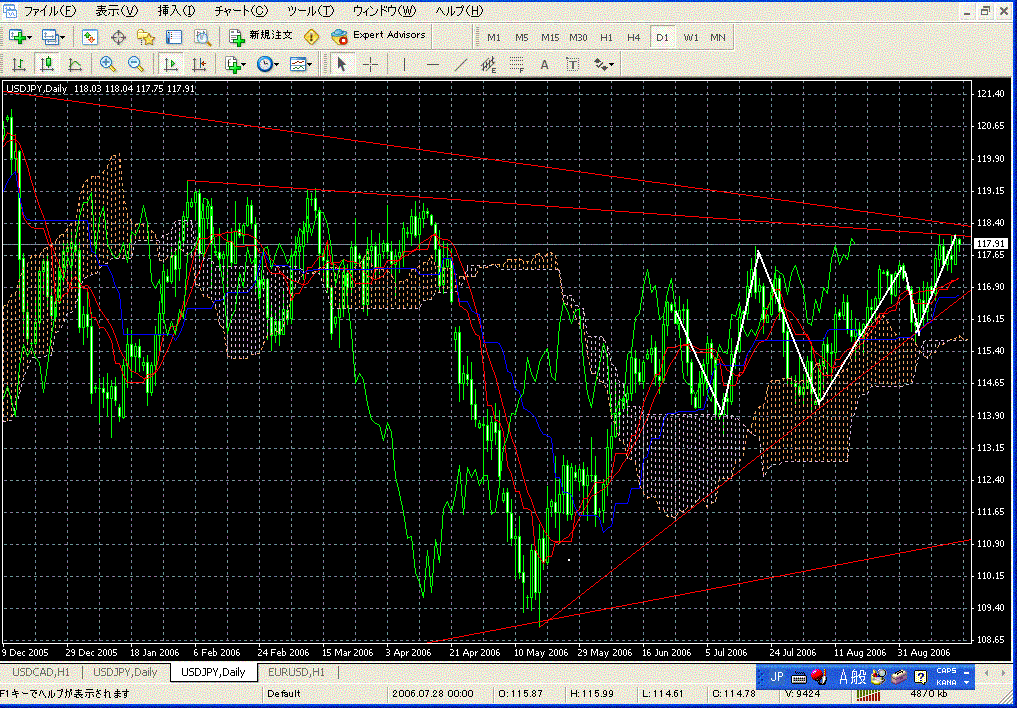
Task: Open the Strategy Tester icon
Action: click(202, 37)
